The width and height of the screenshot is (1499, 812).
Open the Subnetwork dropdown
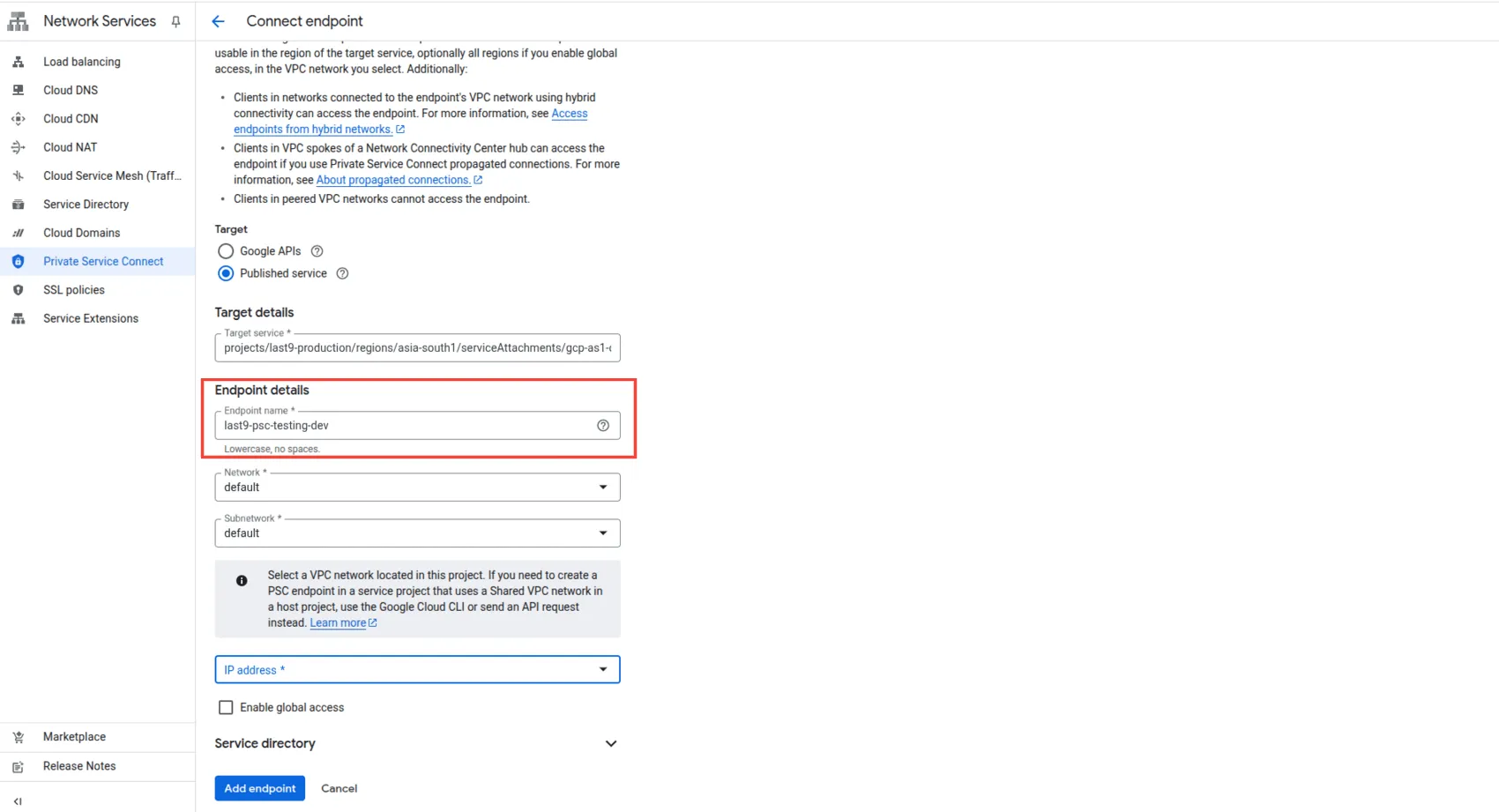(417, 533)
